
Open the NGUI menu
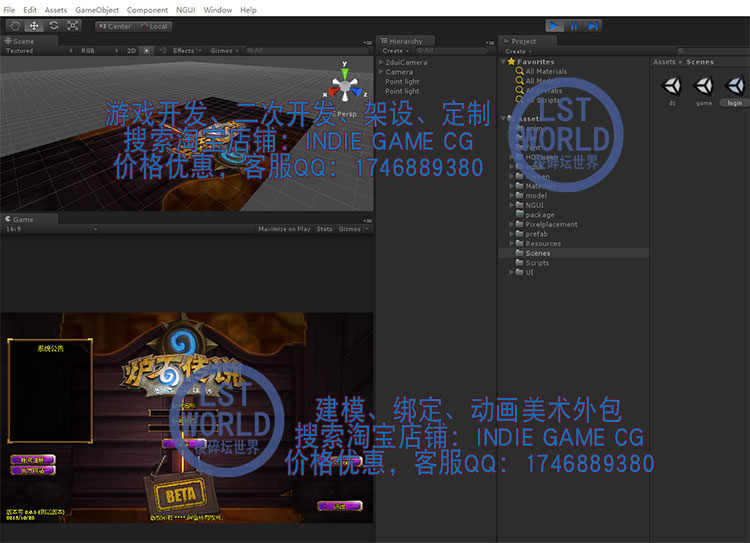tap(186, 10)
